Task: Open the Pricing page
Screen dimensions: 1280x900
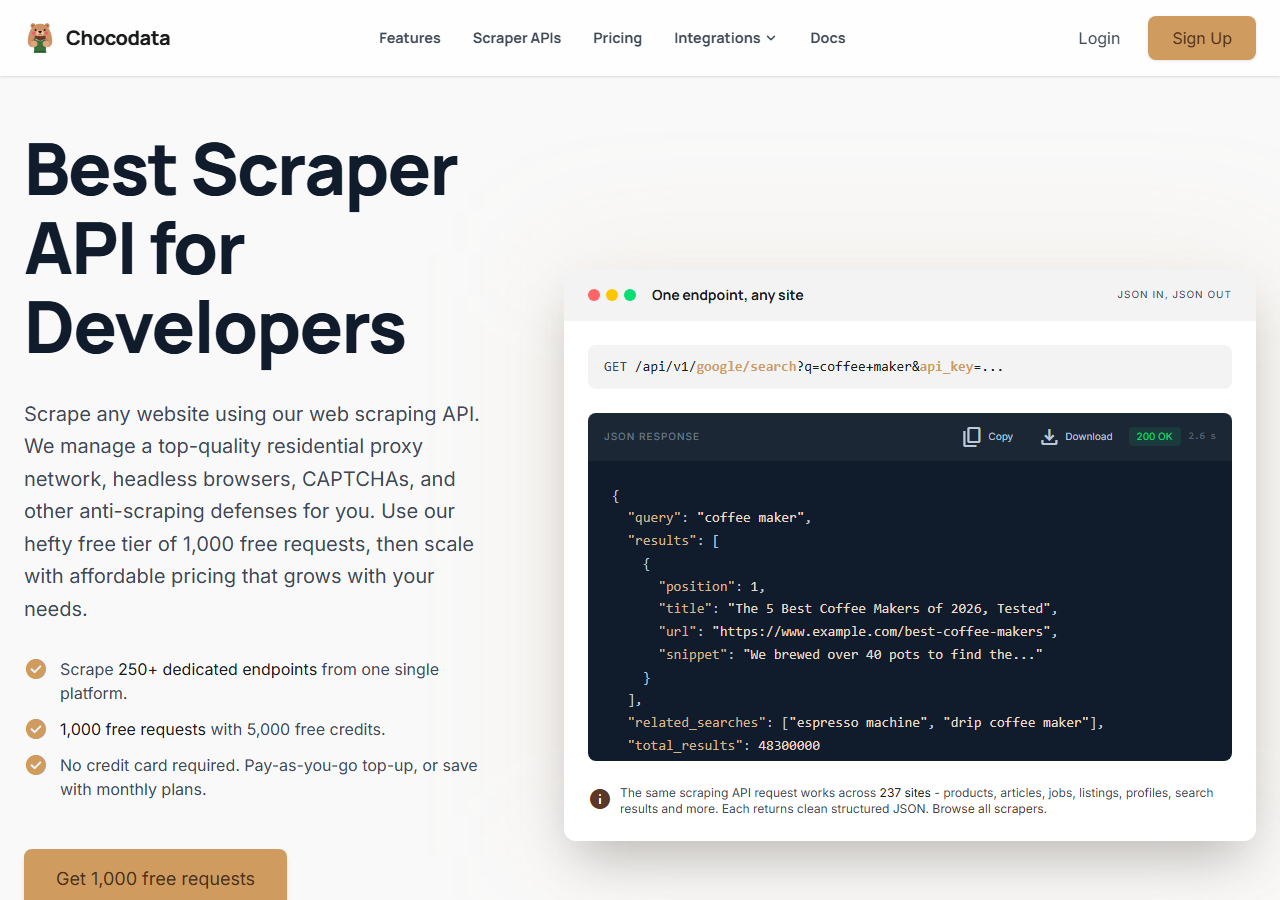Action: coord(617,38)
